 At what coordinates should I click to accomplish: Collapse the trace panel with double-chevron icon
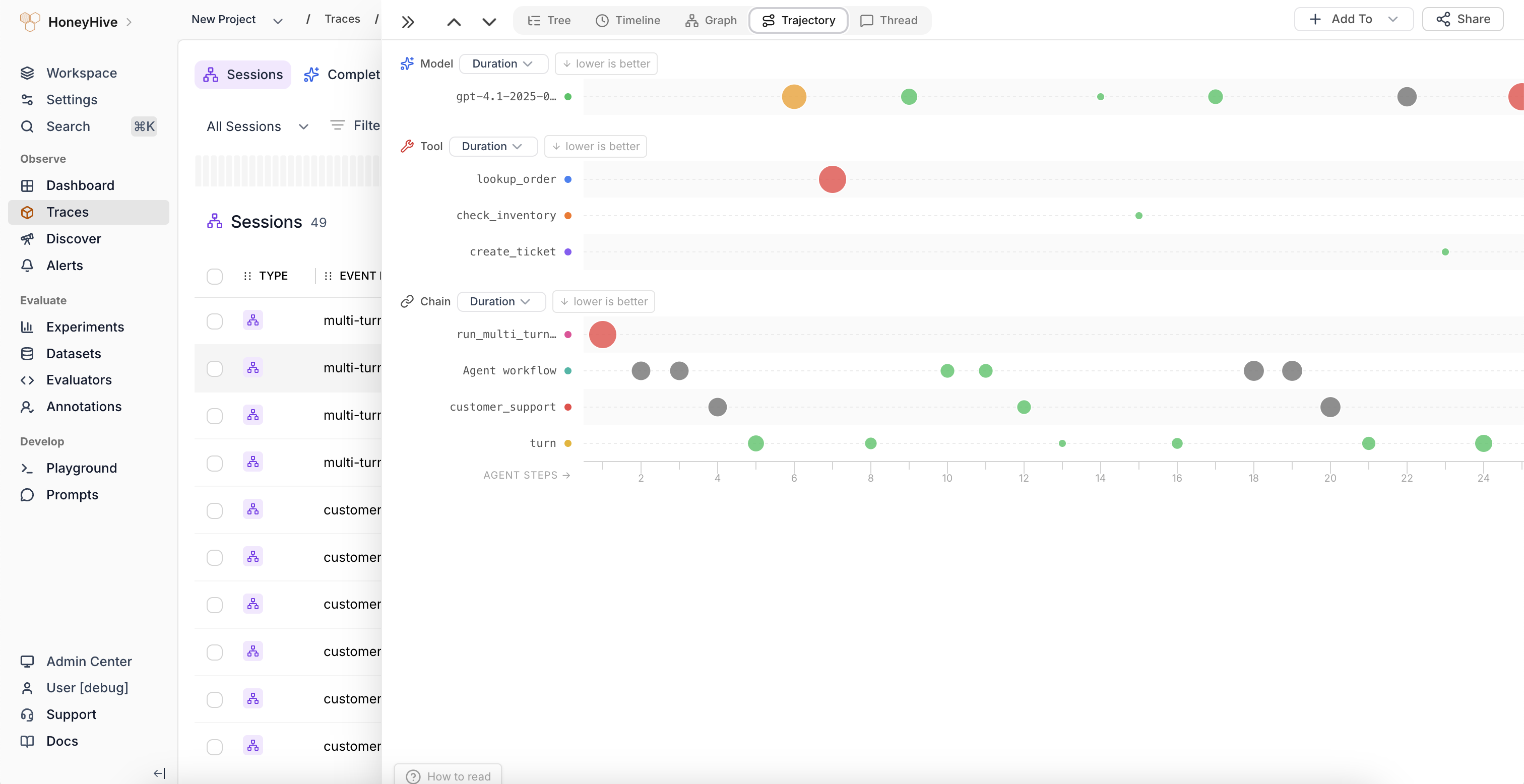(x=408, y=22)
